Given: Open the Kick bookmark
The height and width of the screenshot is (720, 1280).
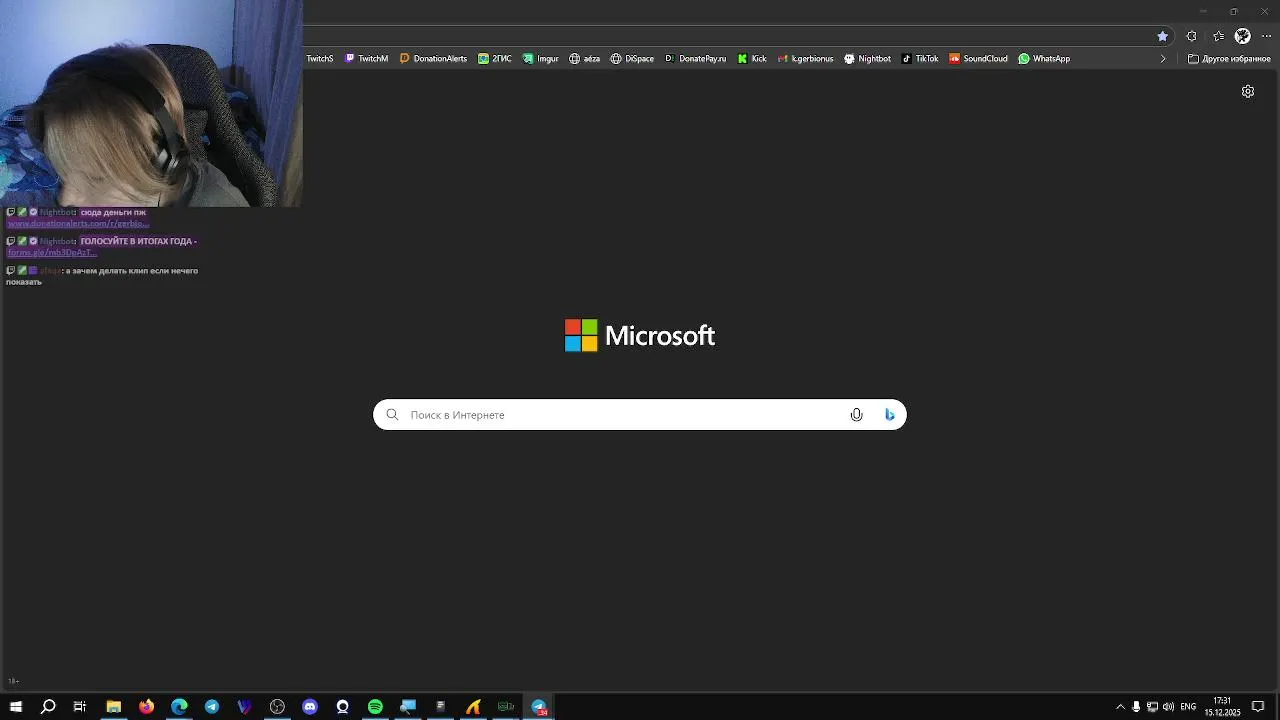Looking at the screenshot, I should 752,59.
